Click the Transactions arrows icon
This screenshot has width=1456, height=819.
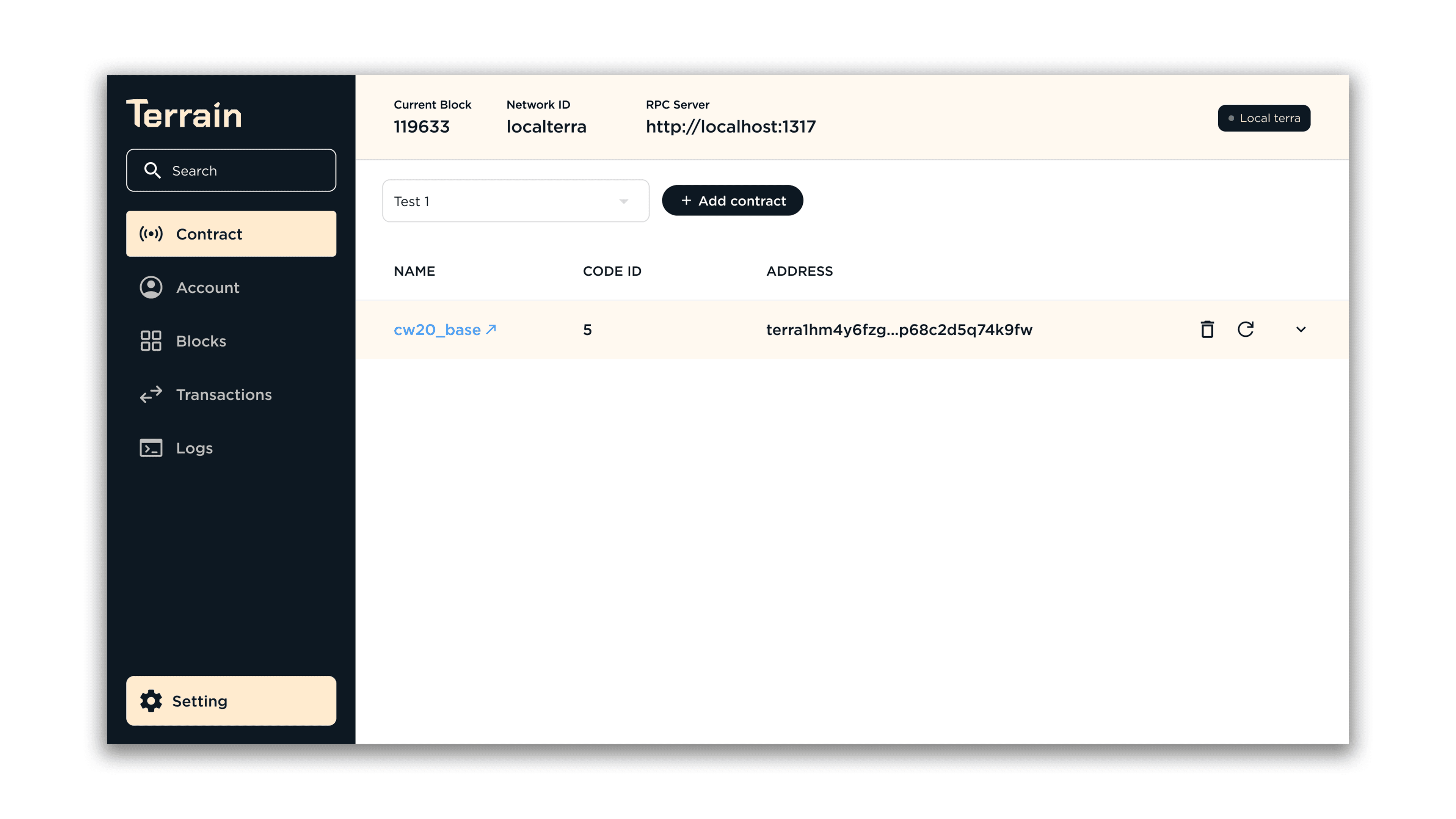point(151,394)
